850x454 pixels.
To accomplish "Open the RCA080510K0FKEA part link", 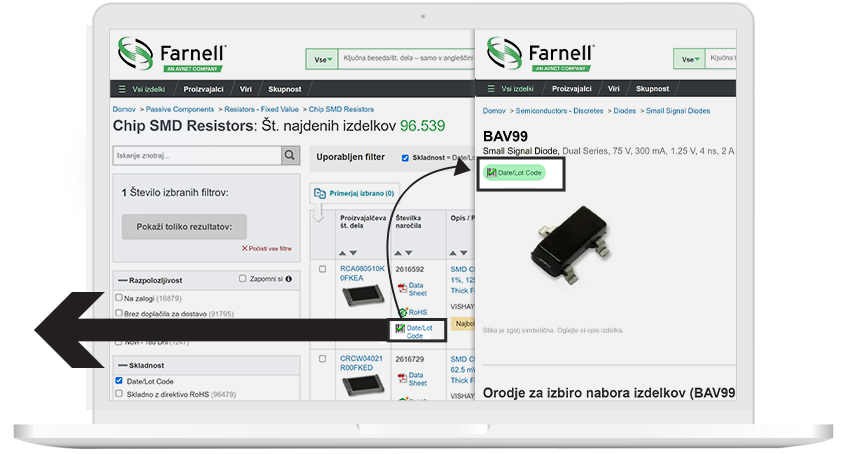I will [x=362, y=273].
